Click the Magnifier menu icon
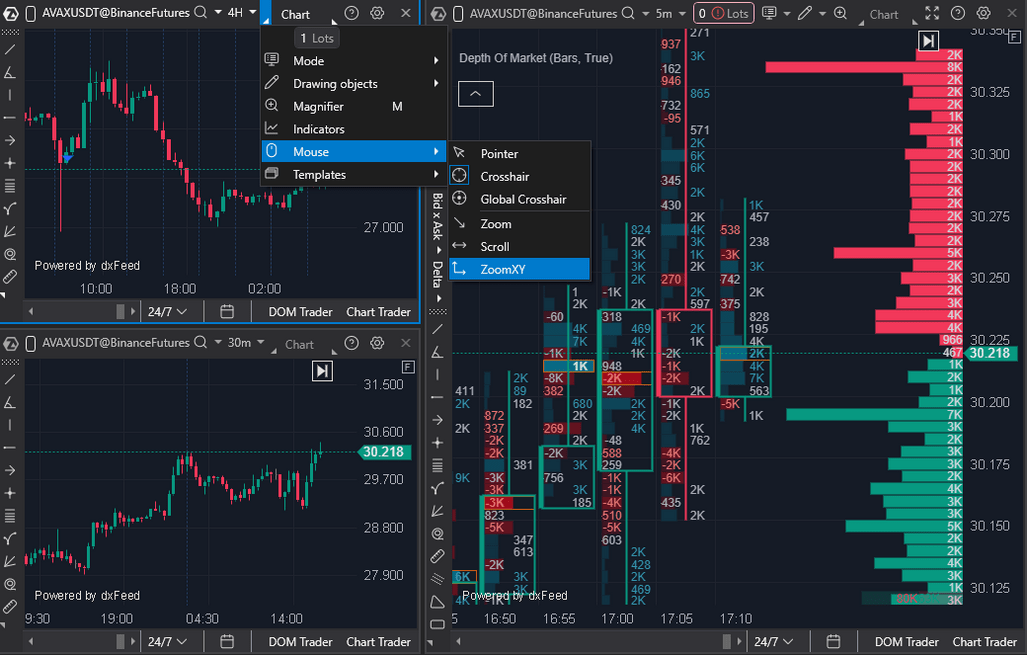Screen dimensions: 1027x655 tap(271, 106)
